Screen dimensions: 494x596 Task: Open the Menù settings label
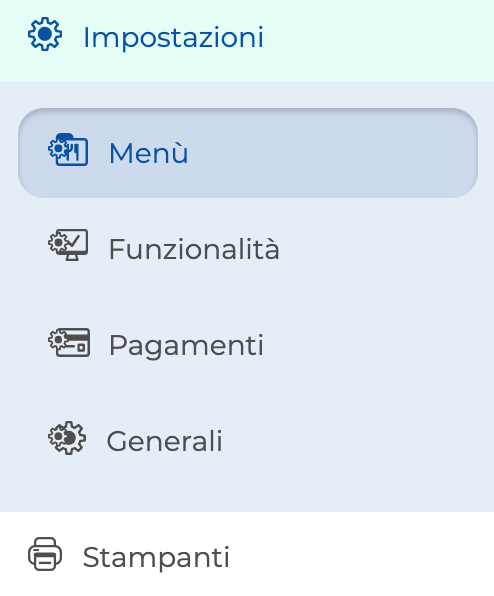tap(149, 153)
